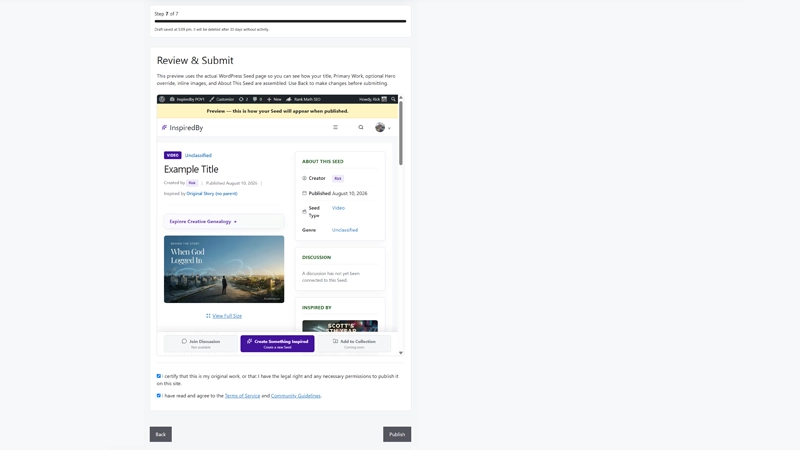Click the preview scrollbar up arrow
Image resolution: width=800 pixels, height=450 pixels.
pos(401,97)
